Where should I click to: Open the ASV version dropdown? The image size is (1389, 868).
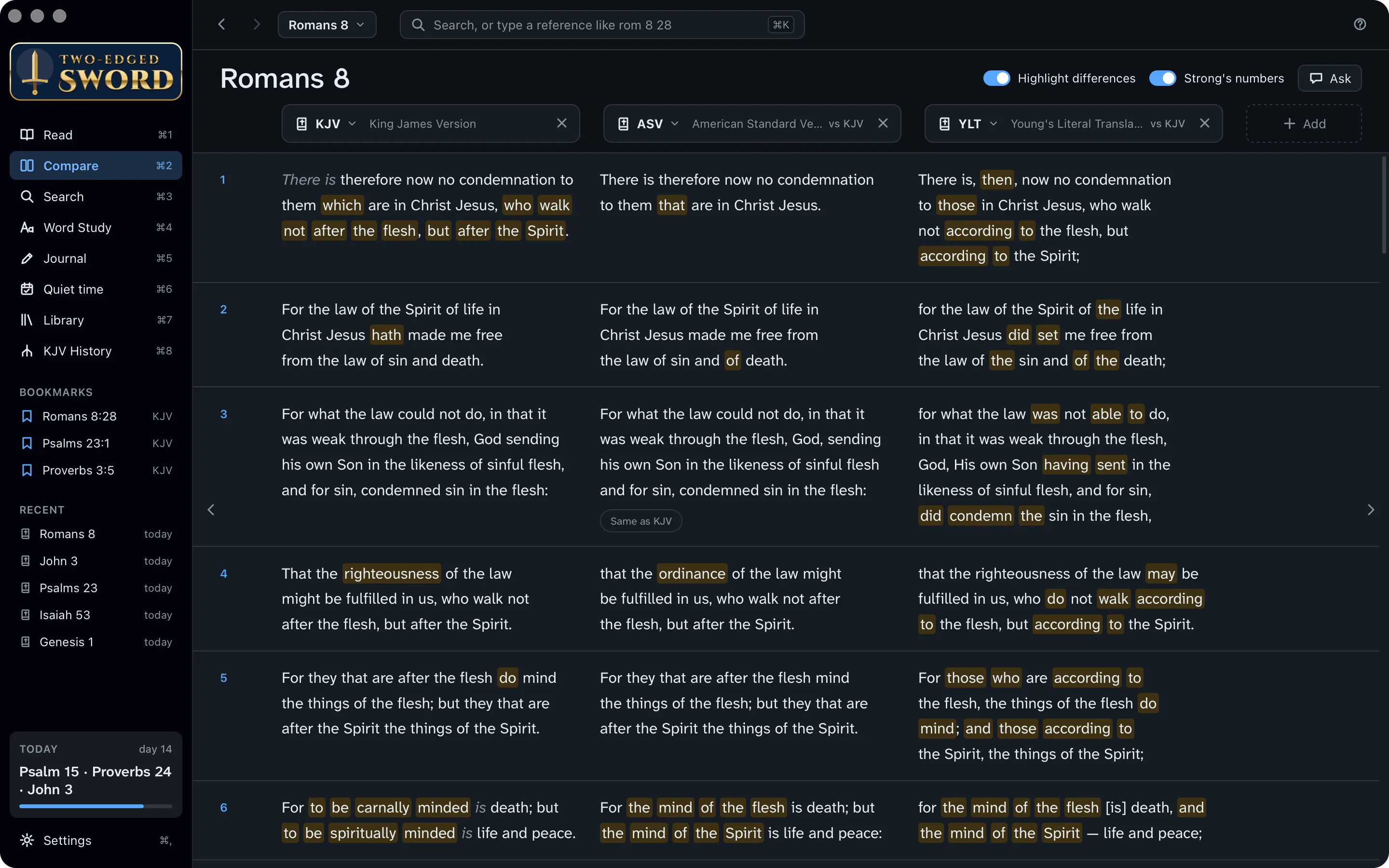pos(649,123)
